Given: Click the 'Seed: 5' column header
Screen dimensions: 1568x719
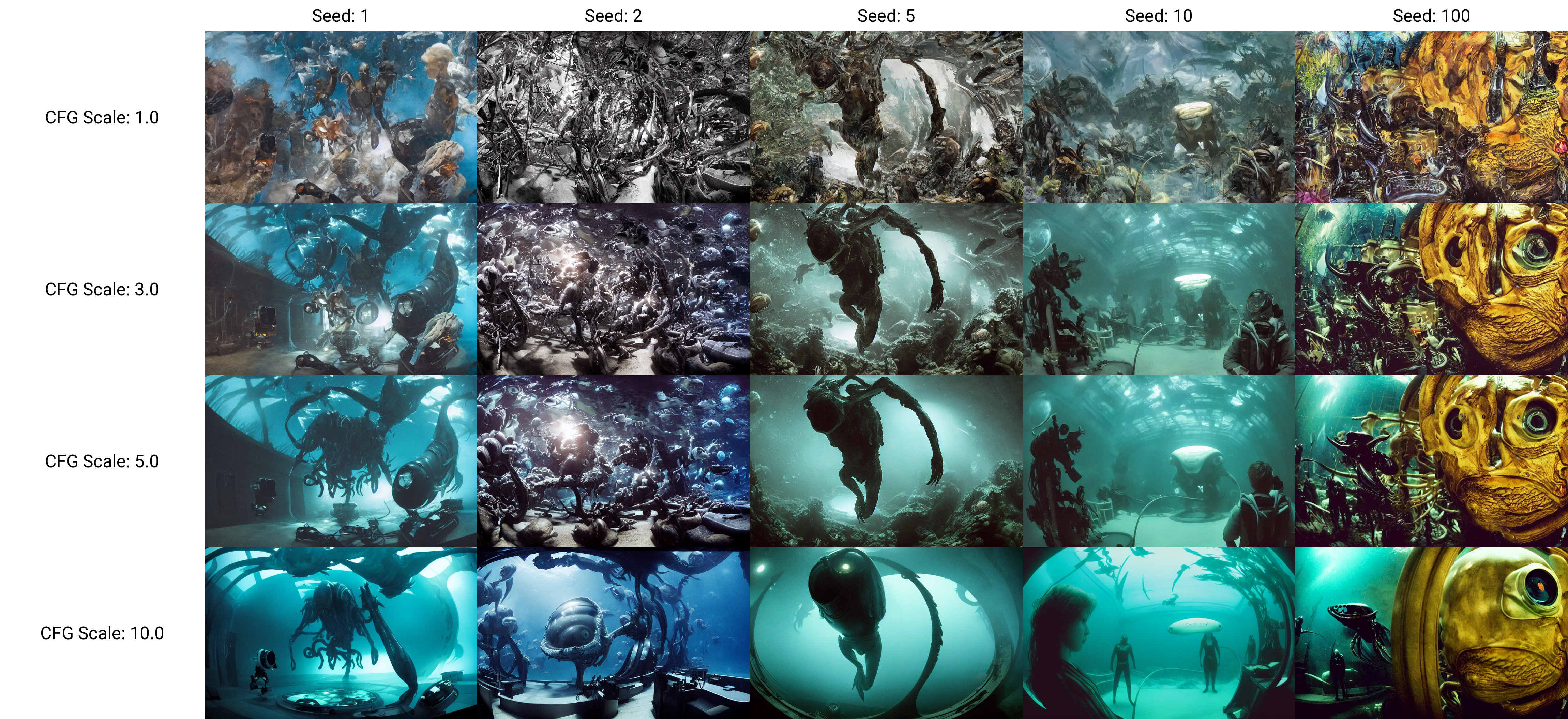Looking at the screenshot, I should coord(886,16).
